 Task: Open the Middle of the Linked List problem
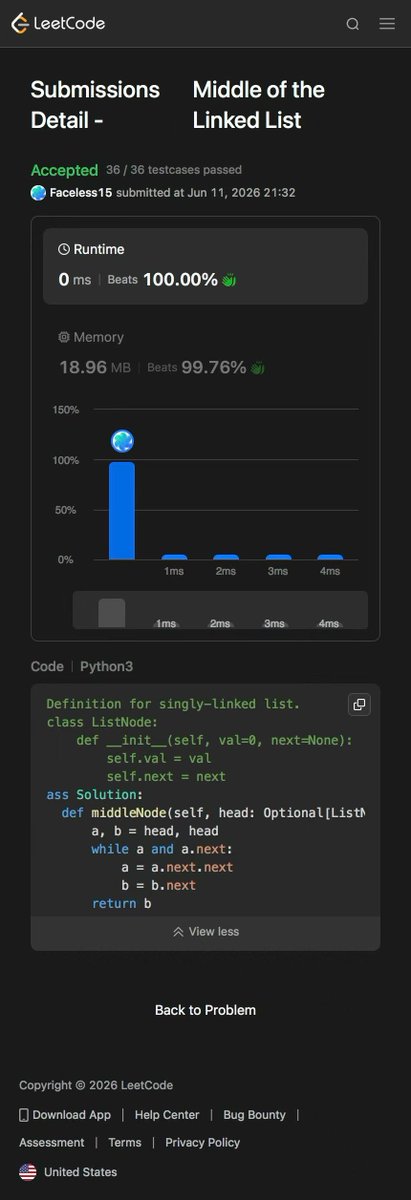(259, 105)
